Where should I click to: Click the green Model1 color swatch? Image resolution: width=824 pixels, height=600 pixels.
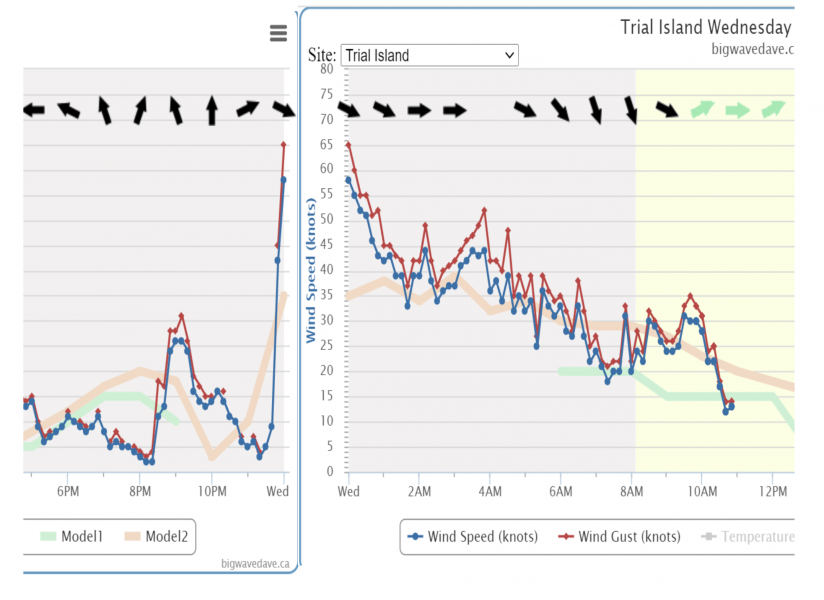[48, 537]
